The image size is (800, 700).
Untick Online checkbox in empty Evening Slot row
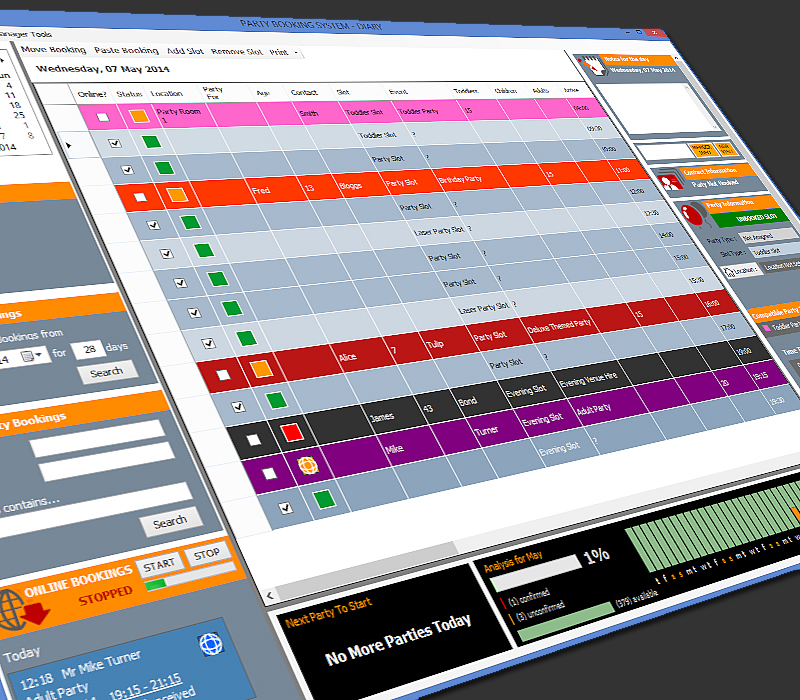pyautogui.click(x=286, y=508)
